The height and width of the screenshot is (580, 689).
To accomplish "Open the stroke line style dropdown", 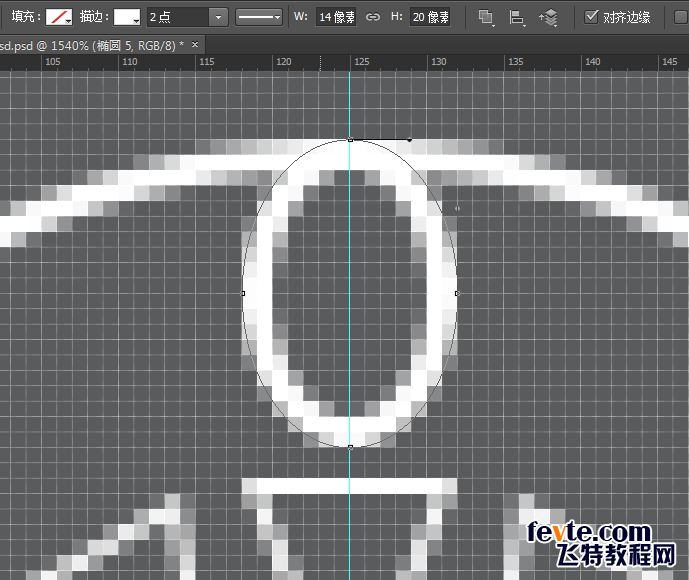I will pyautogui.click(x=259, y=17).
